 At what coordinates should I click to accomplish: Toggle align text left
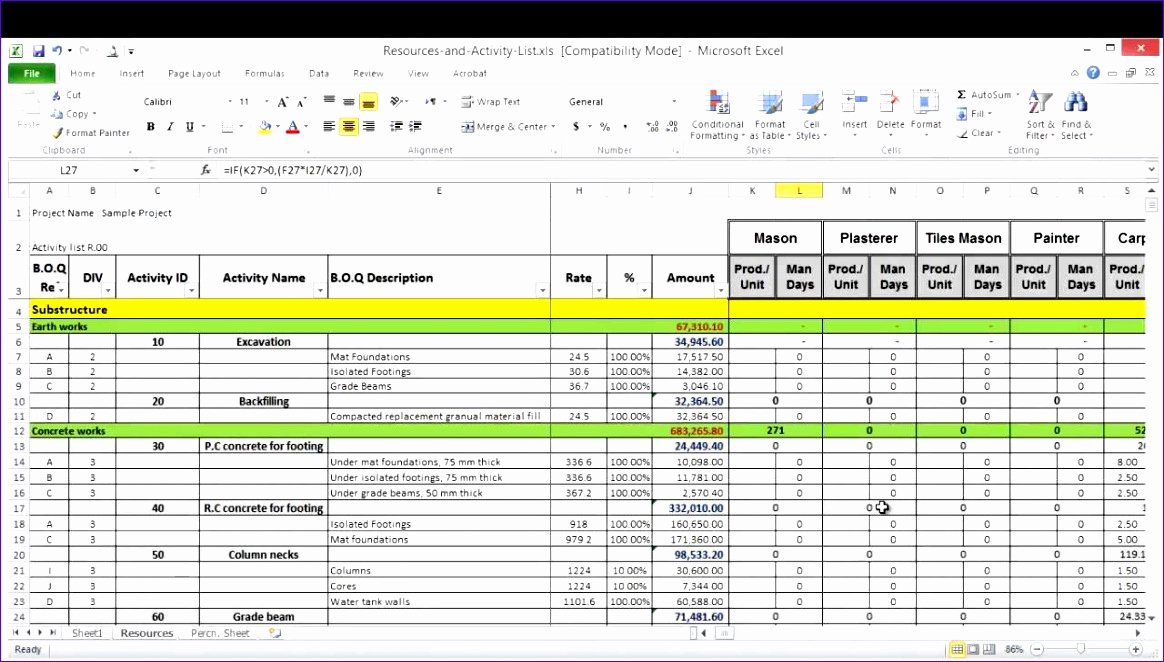pyautogui.click(x=329, y=127)
